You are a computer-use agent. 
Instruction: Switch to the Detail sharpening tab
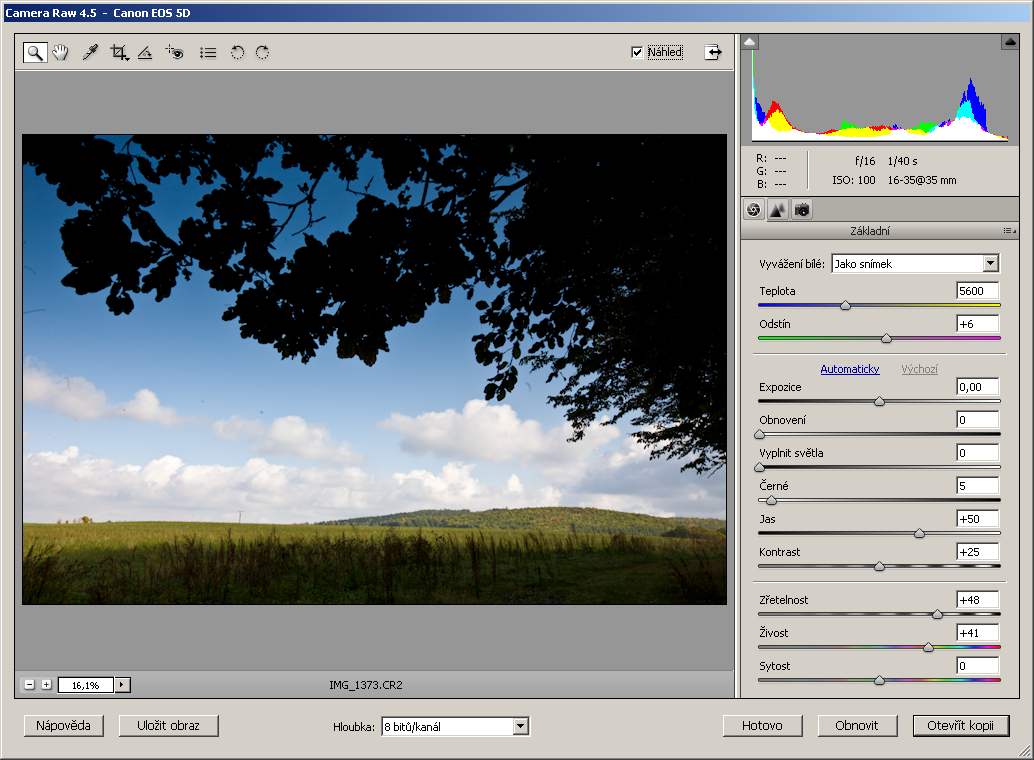click(x=777, y=210)
